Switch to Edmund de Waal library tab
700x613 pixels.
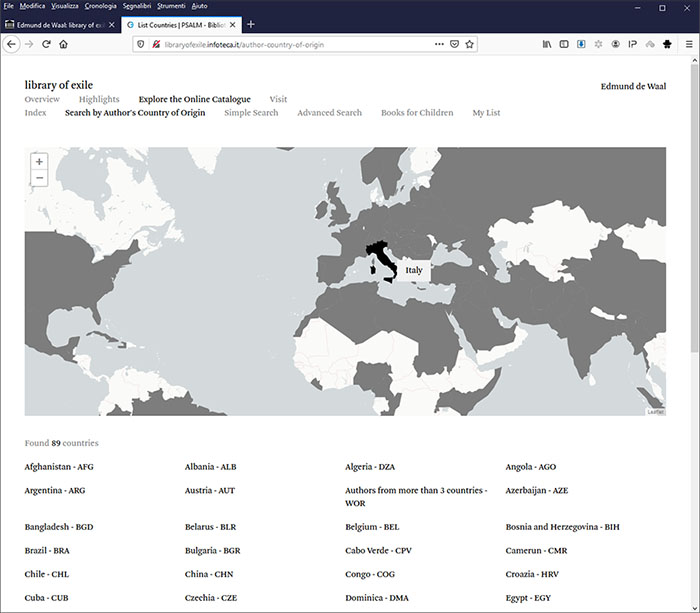pos(60,25)
